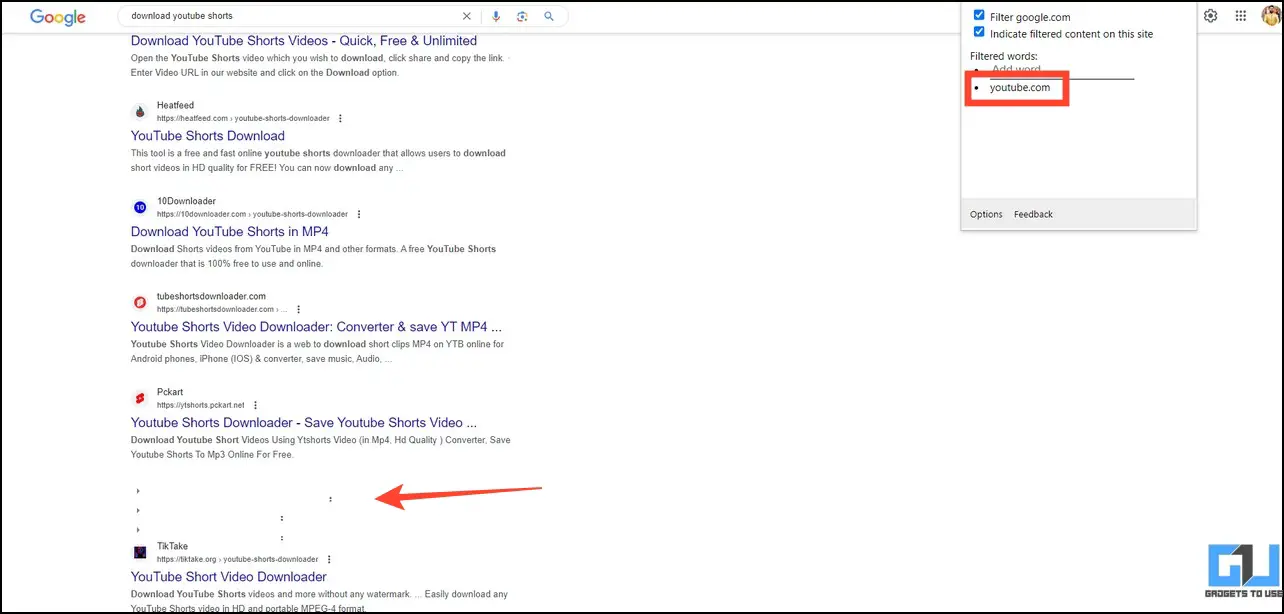The image size is (1284, 614).
Task: Select the youtube.com filtered word
Action: [1020, 88]
